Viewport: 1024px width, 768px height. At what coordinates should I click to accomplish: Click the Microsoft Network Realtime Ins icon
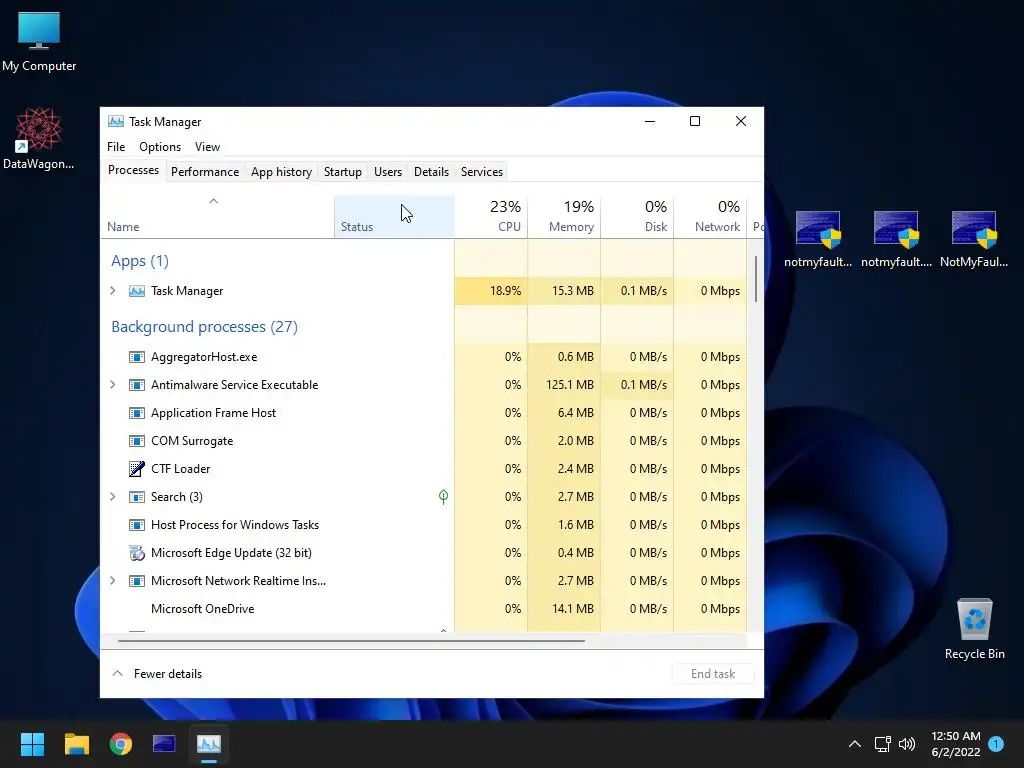pyautogui.click(x=136, y=581)
